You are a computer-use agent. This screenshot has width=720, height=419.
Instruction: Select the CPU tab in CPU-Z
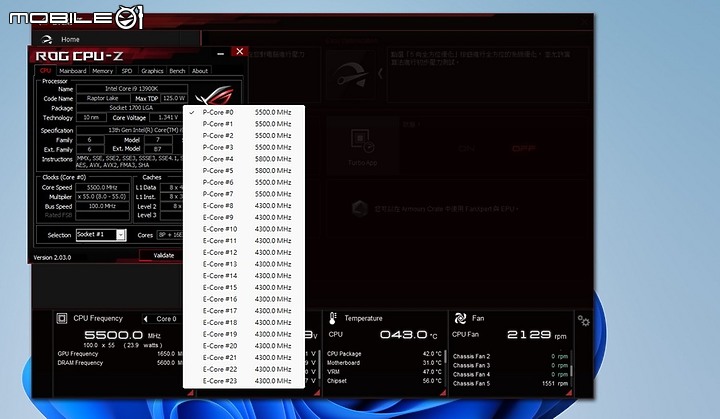[x=45, y=71]
